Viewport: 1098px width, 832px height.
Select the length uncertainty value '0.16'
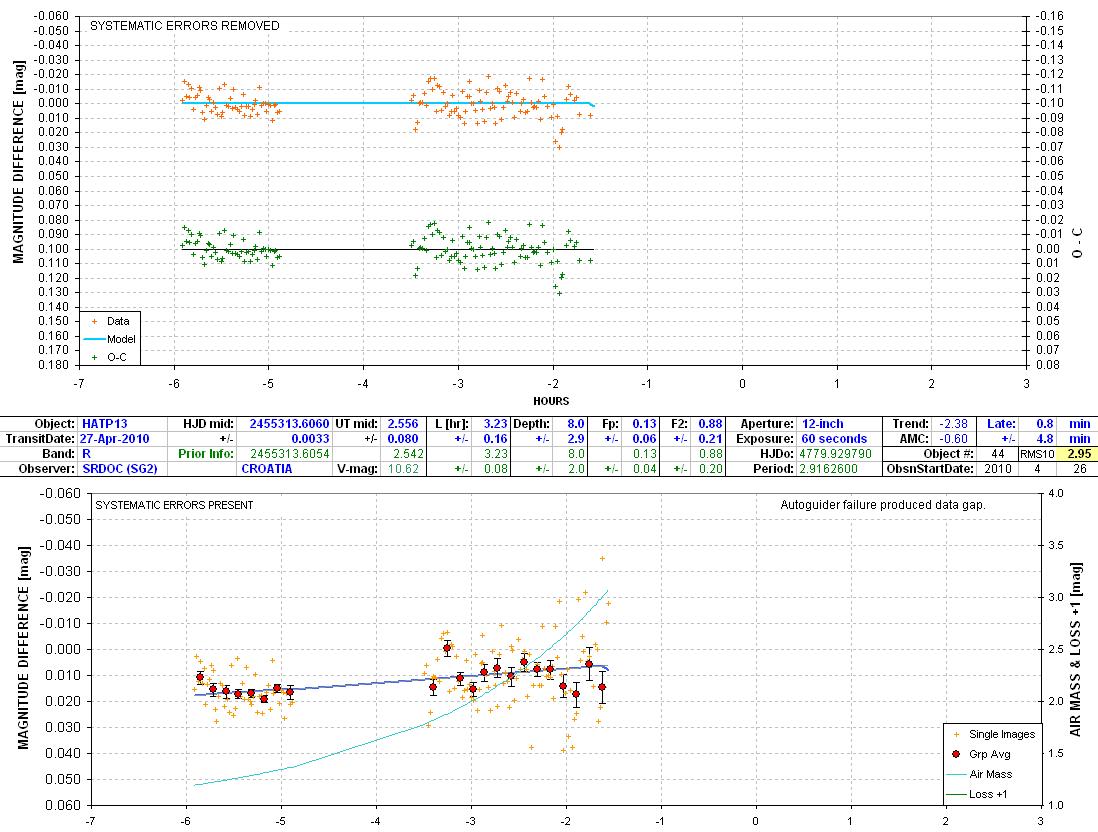(x=495, y=439)
